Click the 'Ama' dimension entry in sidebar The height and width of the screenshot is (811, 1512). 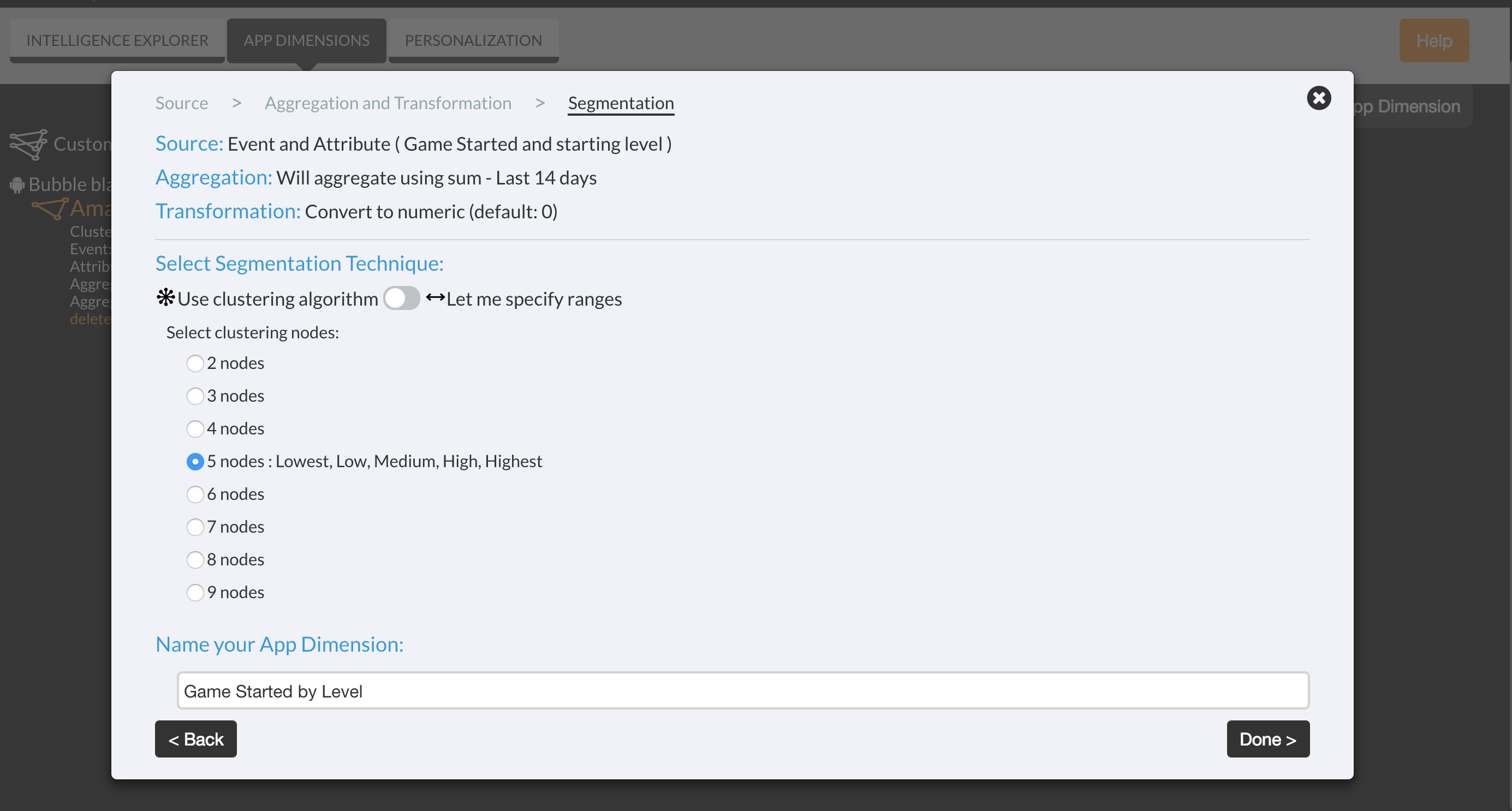click(91, 208)
